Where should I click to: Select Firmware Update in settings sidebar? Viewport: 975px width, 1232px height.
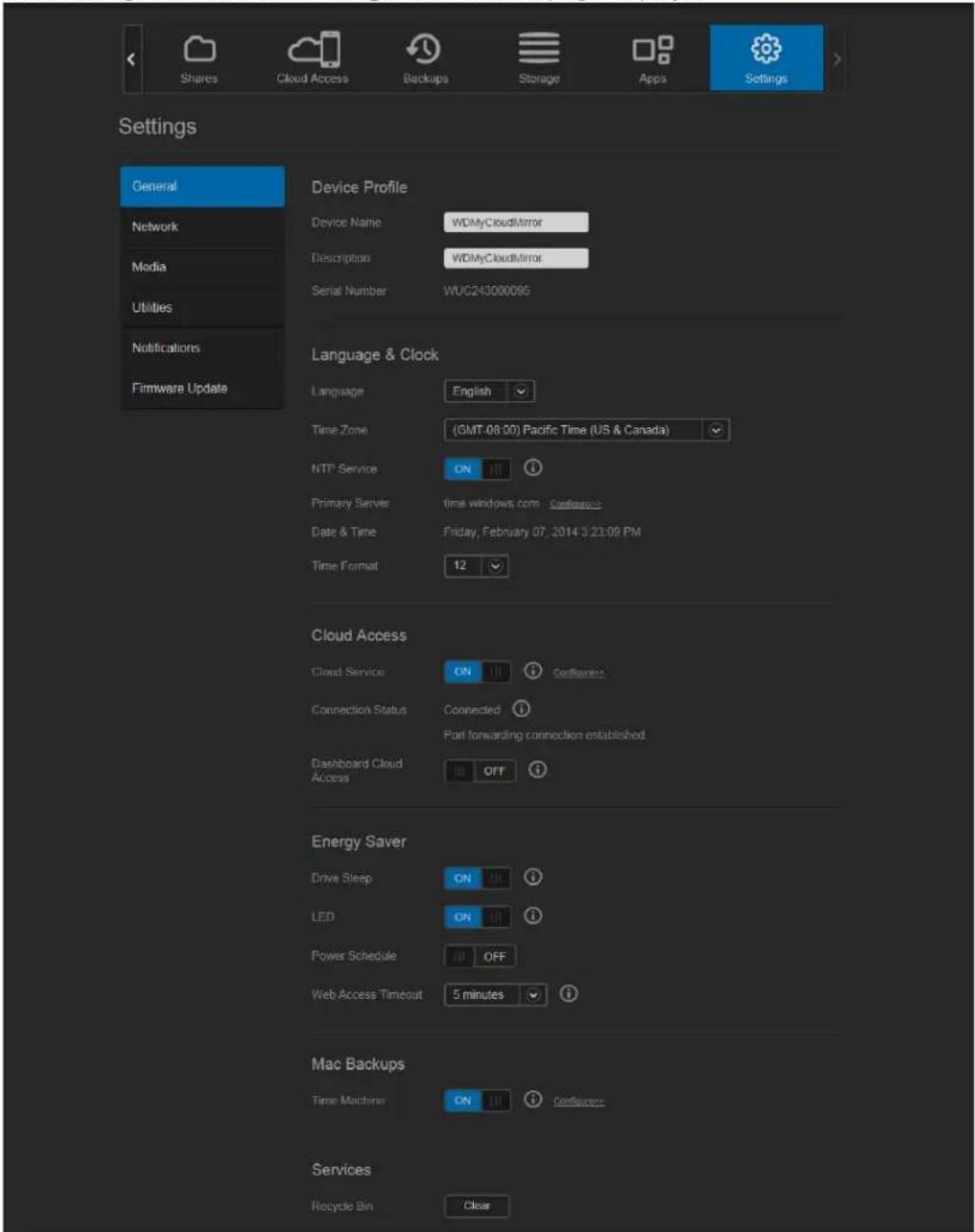202,388
